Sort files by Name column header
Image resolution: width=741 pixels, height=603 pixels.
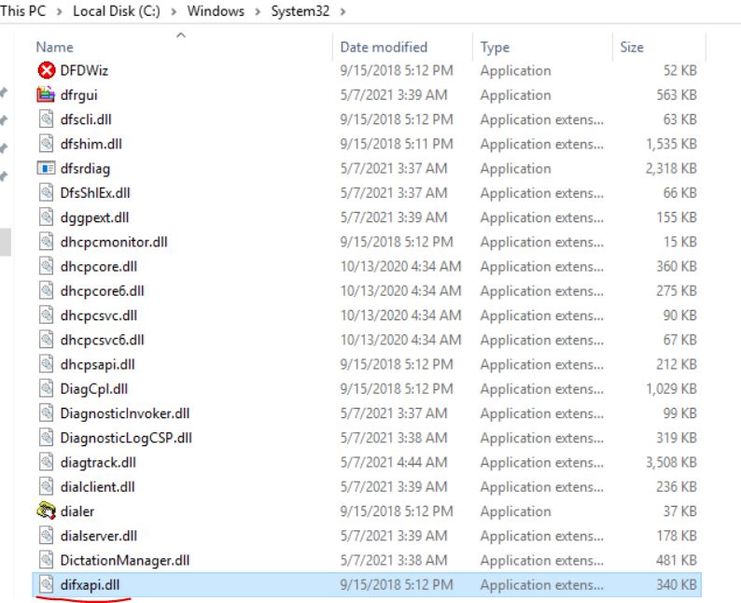(55, 47)
